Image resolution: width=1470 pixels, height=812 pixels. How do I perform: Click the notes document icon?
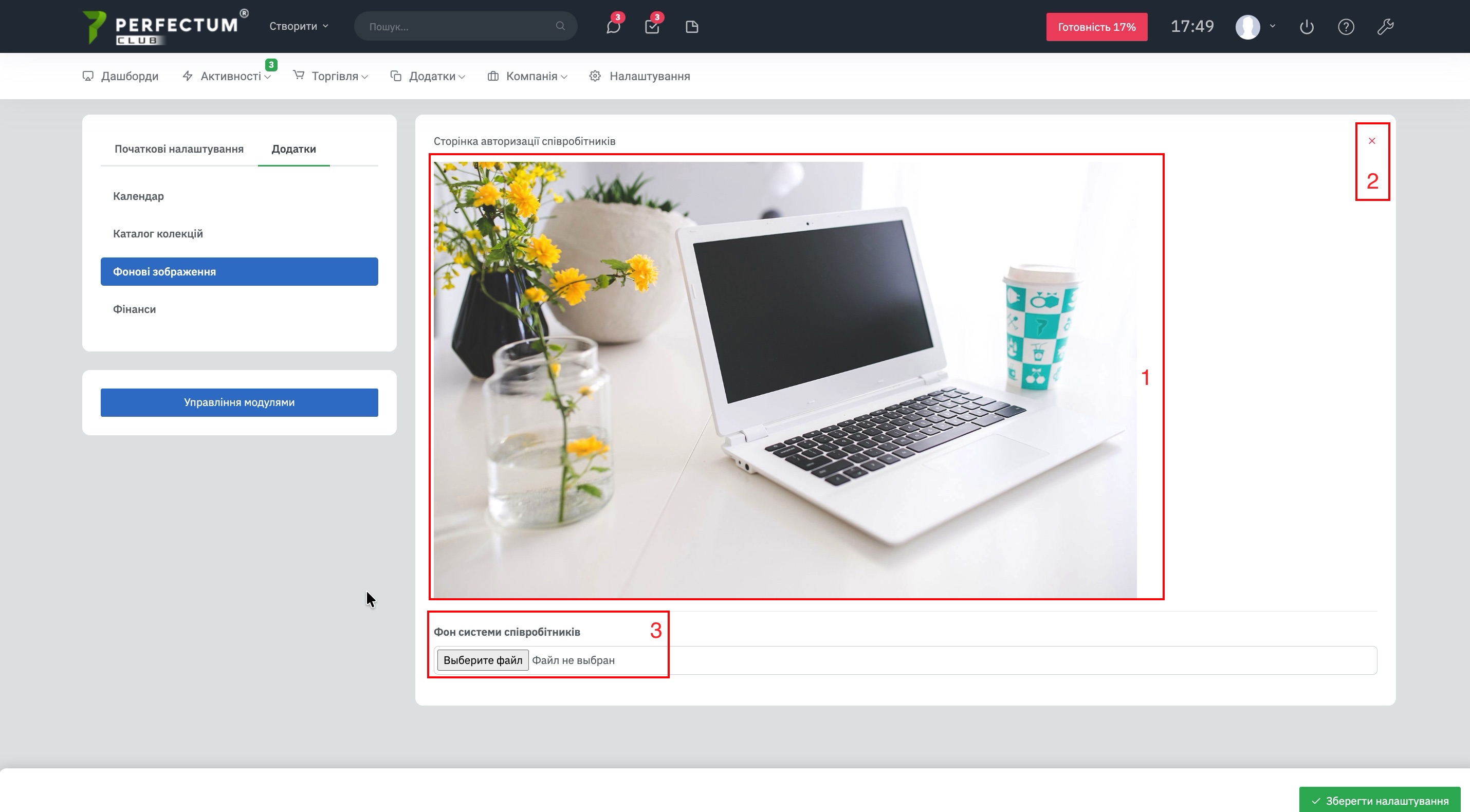click(692, 27)
